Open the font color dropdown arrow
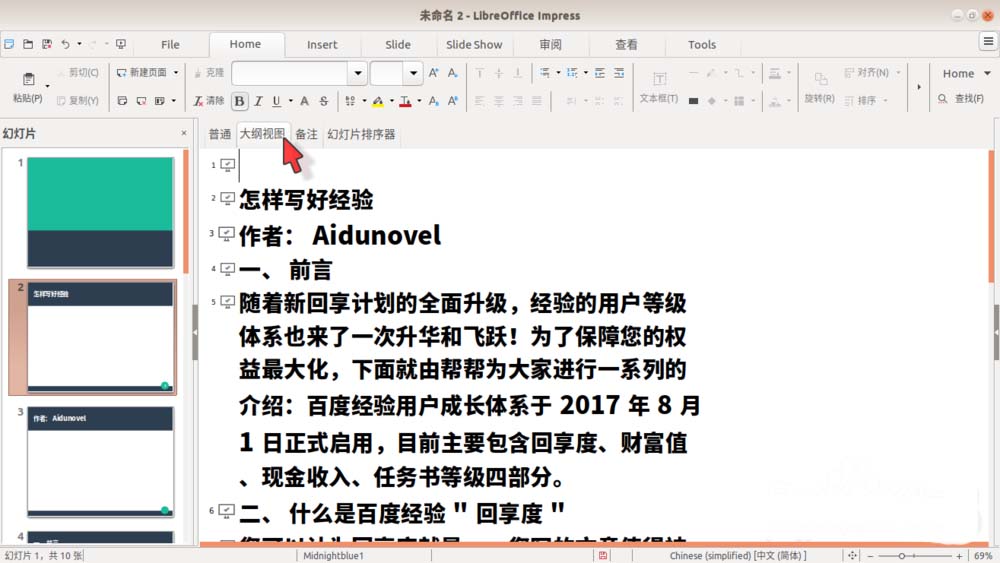This screenshot has width=1000, height=563. (x=419, y=101)
